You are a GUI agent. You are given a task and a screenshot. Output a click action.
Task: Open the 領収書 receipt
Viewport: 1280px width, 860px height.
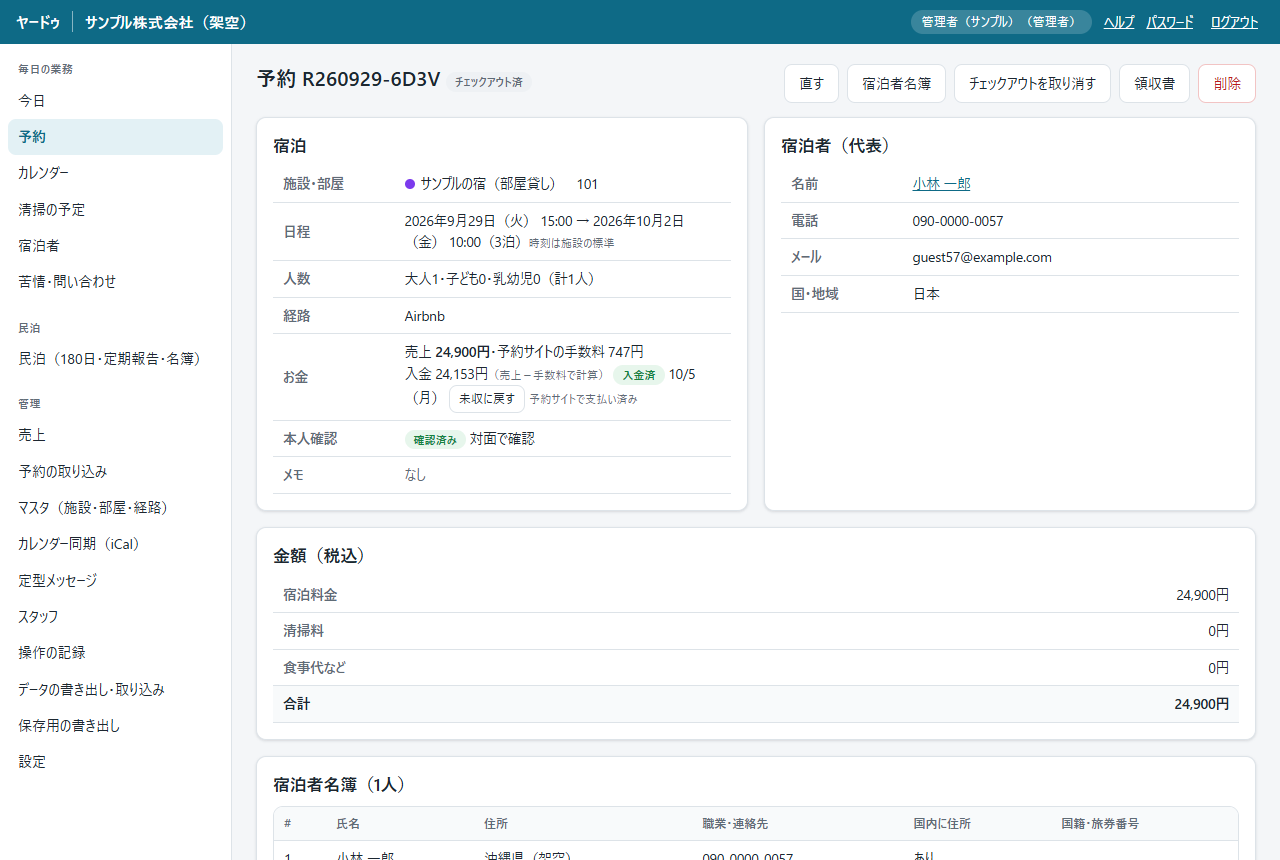(1154, 84)
